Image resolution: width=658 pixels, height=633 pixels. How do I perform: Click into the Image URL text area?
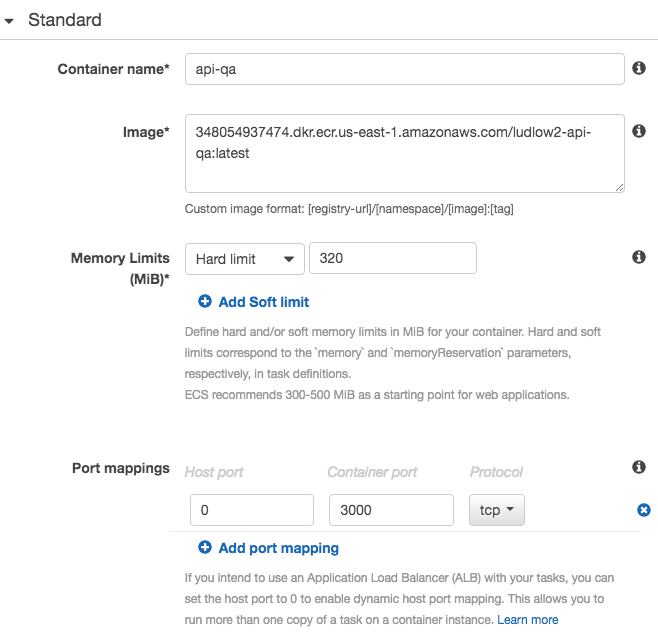[404, 152]
